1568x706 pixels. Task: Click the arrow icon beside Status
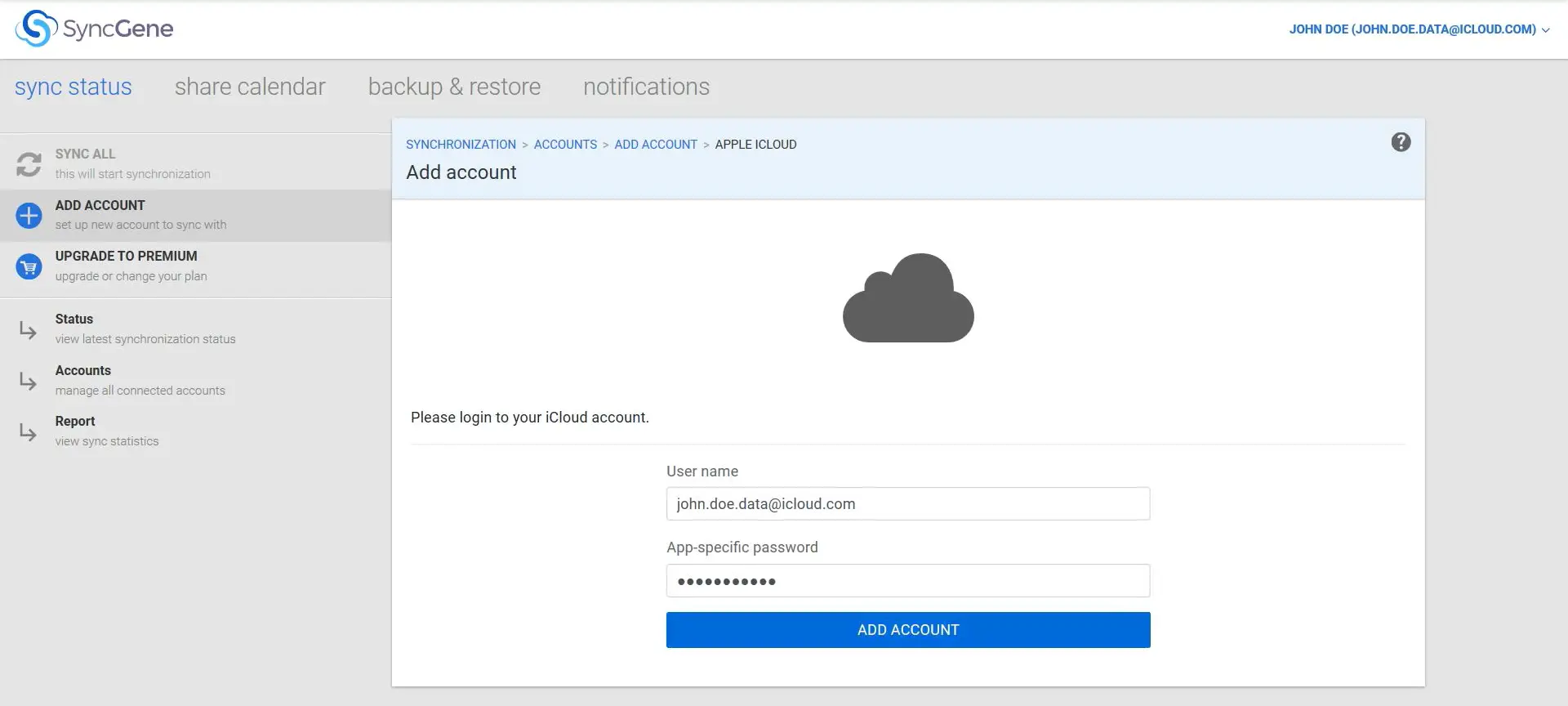29,330
